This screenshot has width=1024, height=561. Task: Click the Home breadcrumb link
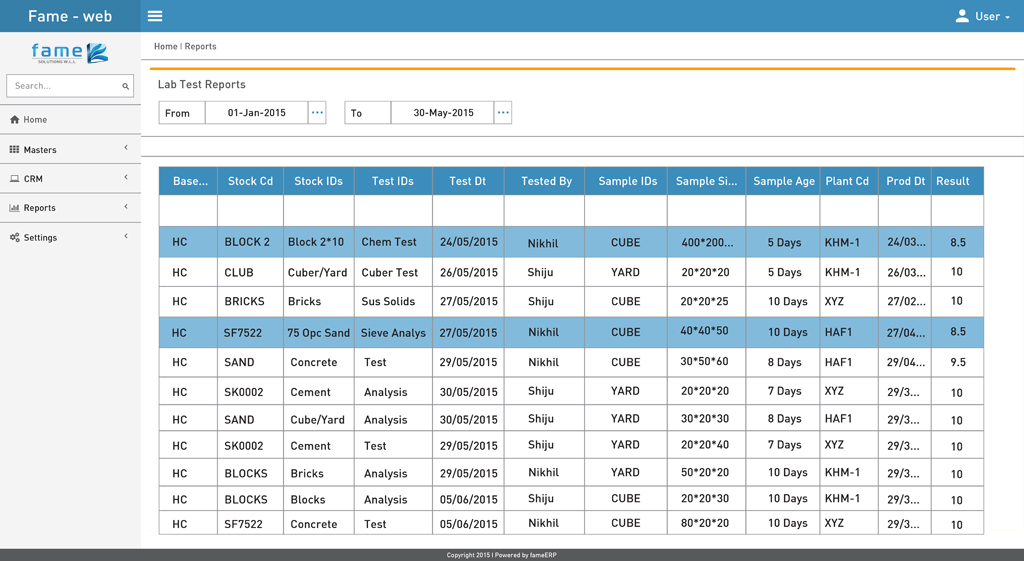point(165,46)
